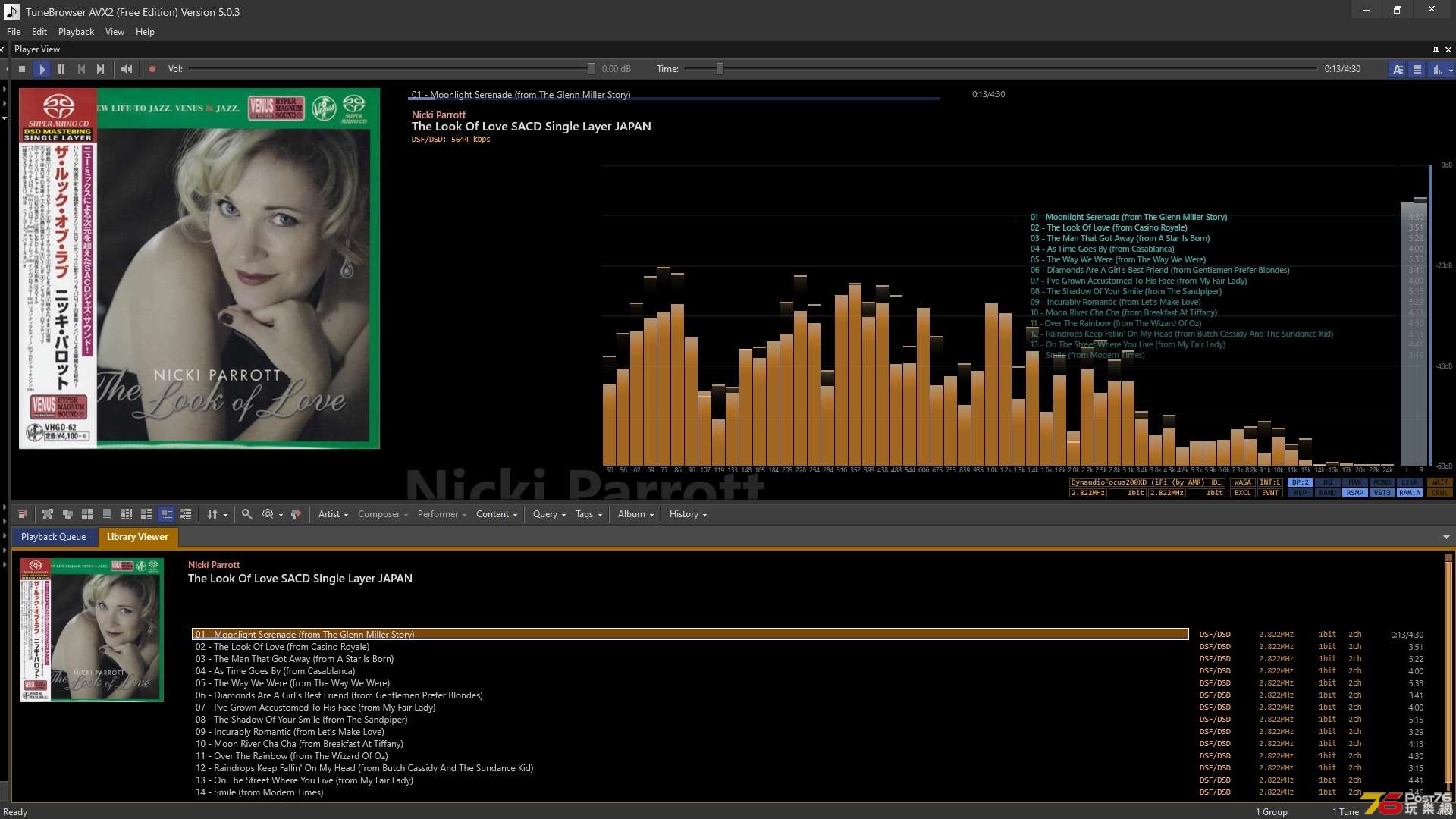Click Nicki Parrott artist link in library
Image resolution: width=1456 pixels, height=819 pixels.
pos(214,565)
